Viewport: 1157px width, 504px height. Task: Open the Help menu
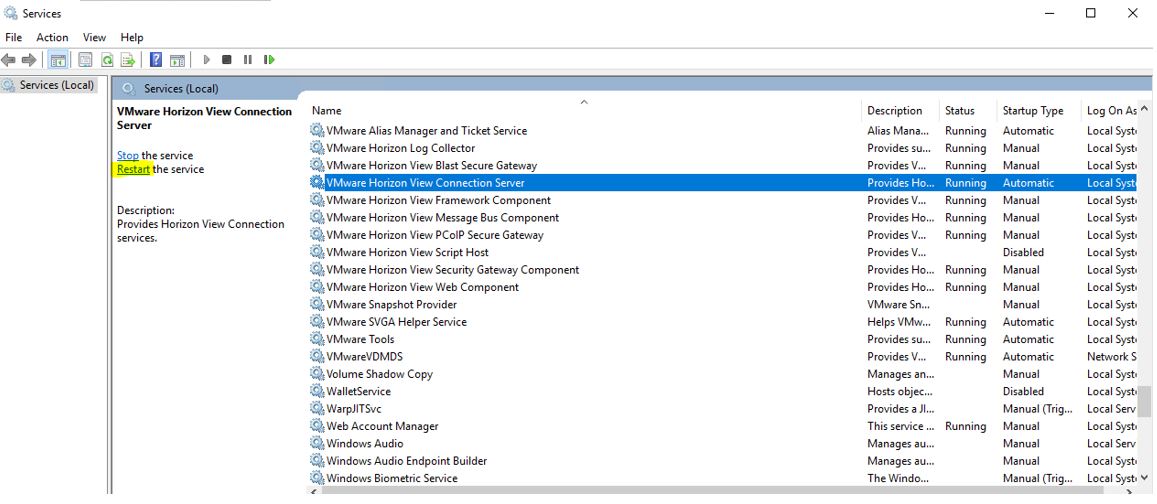[132, 37]
